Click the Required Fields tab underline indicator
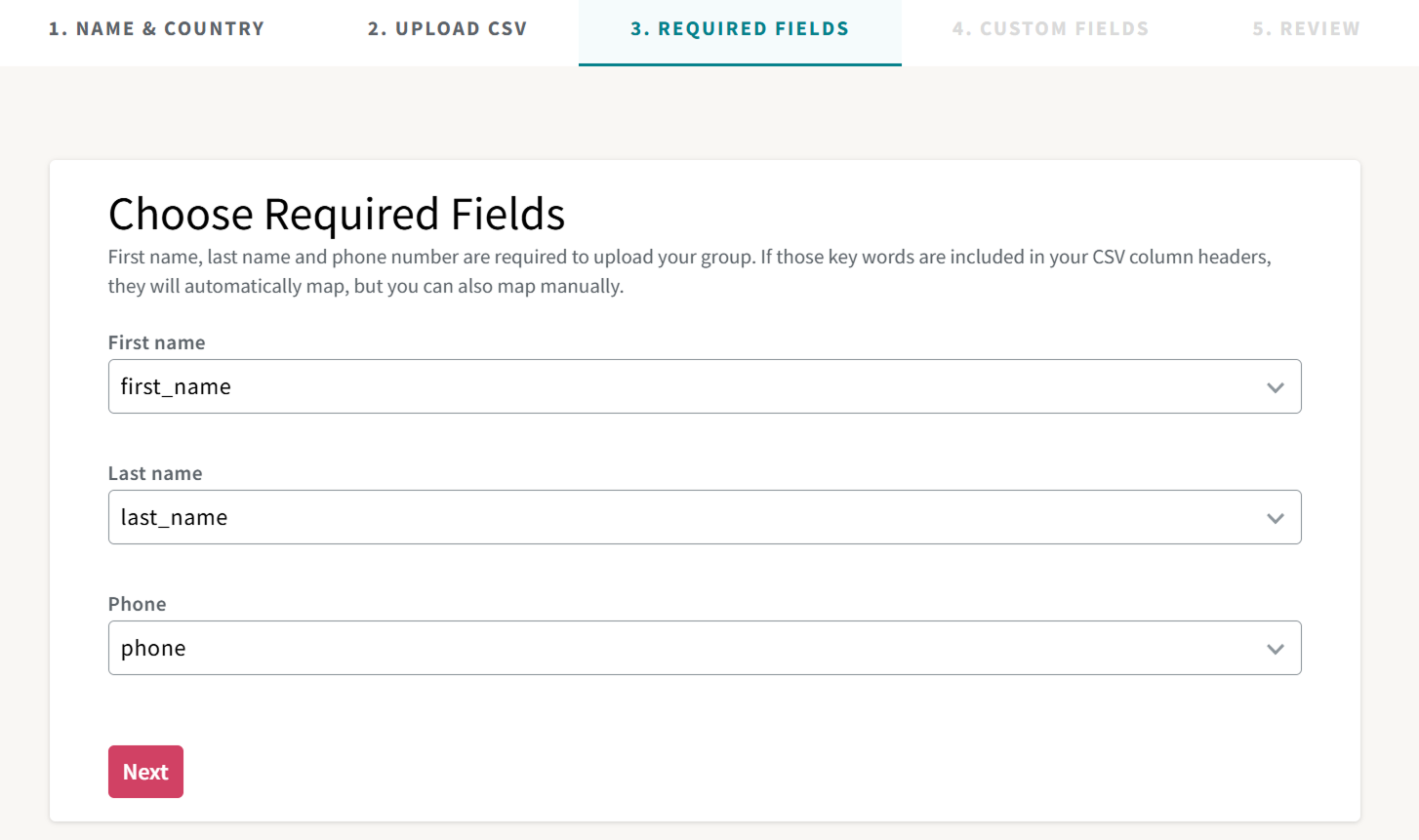 [x=740, y=64]
